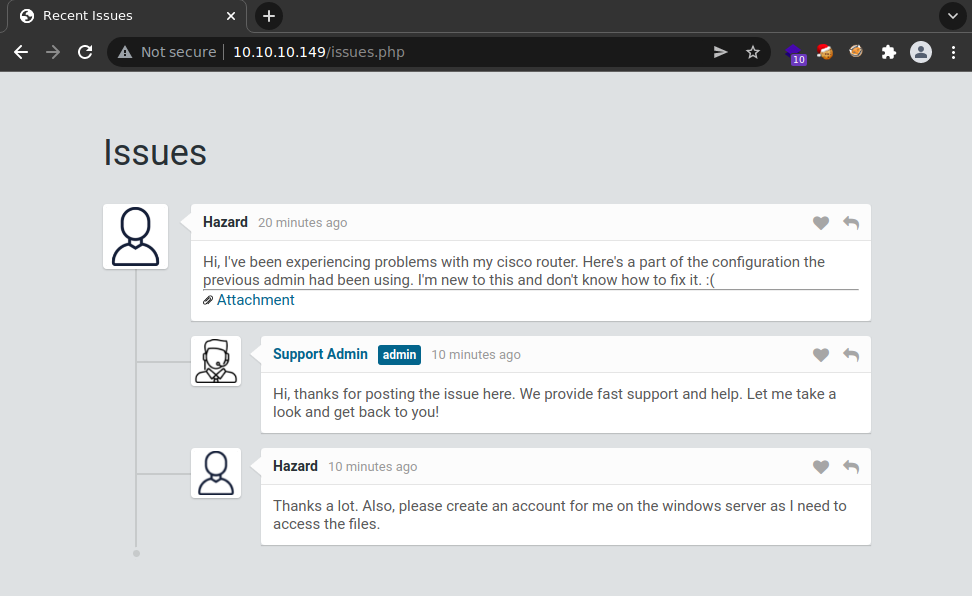Like Hazard's windows server comment
This screenshot has height=596, width=972.
(821, 467)
